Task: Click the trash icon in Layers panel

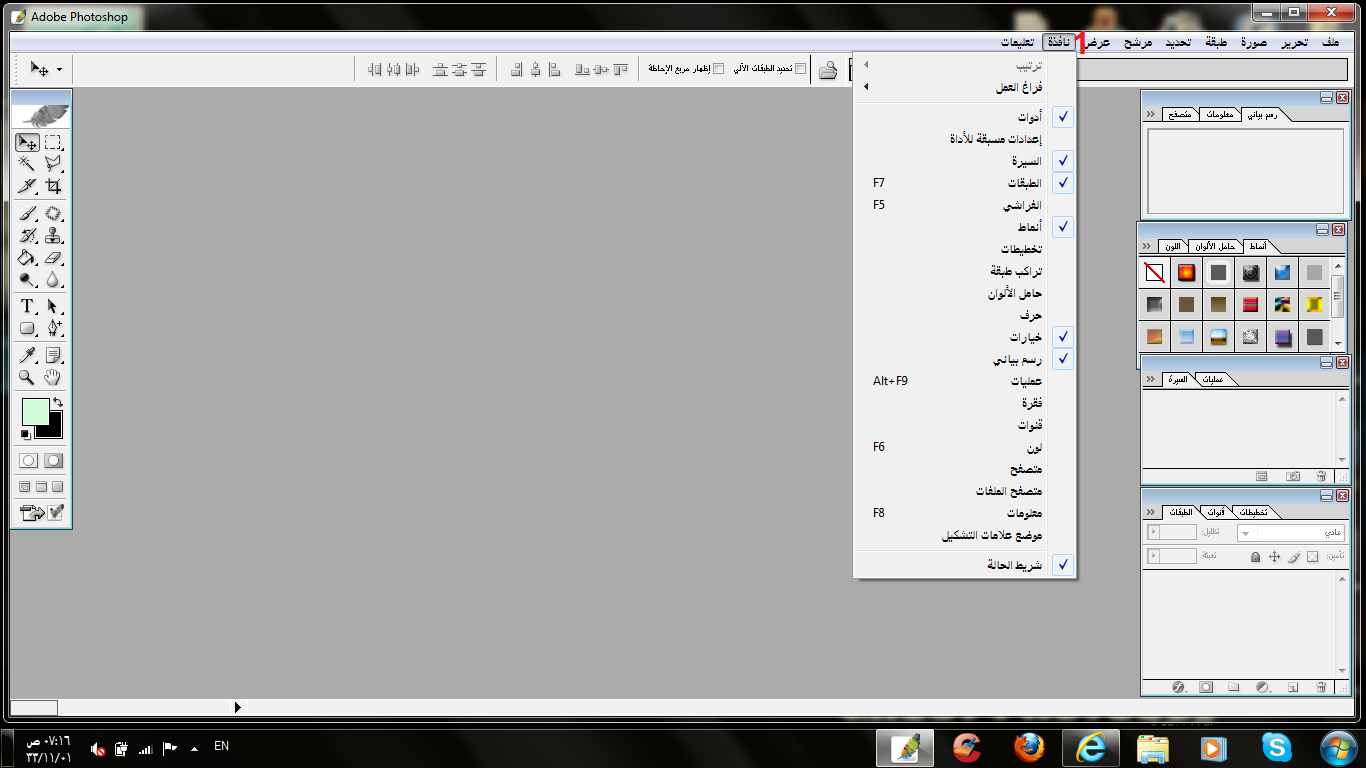Action: coord(1321,687)
